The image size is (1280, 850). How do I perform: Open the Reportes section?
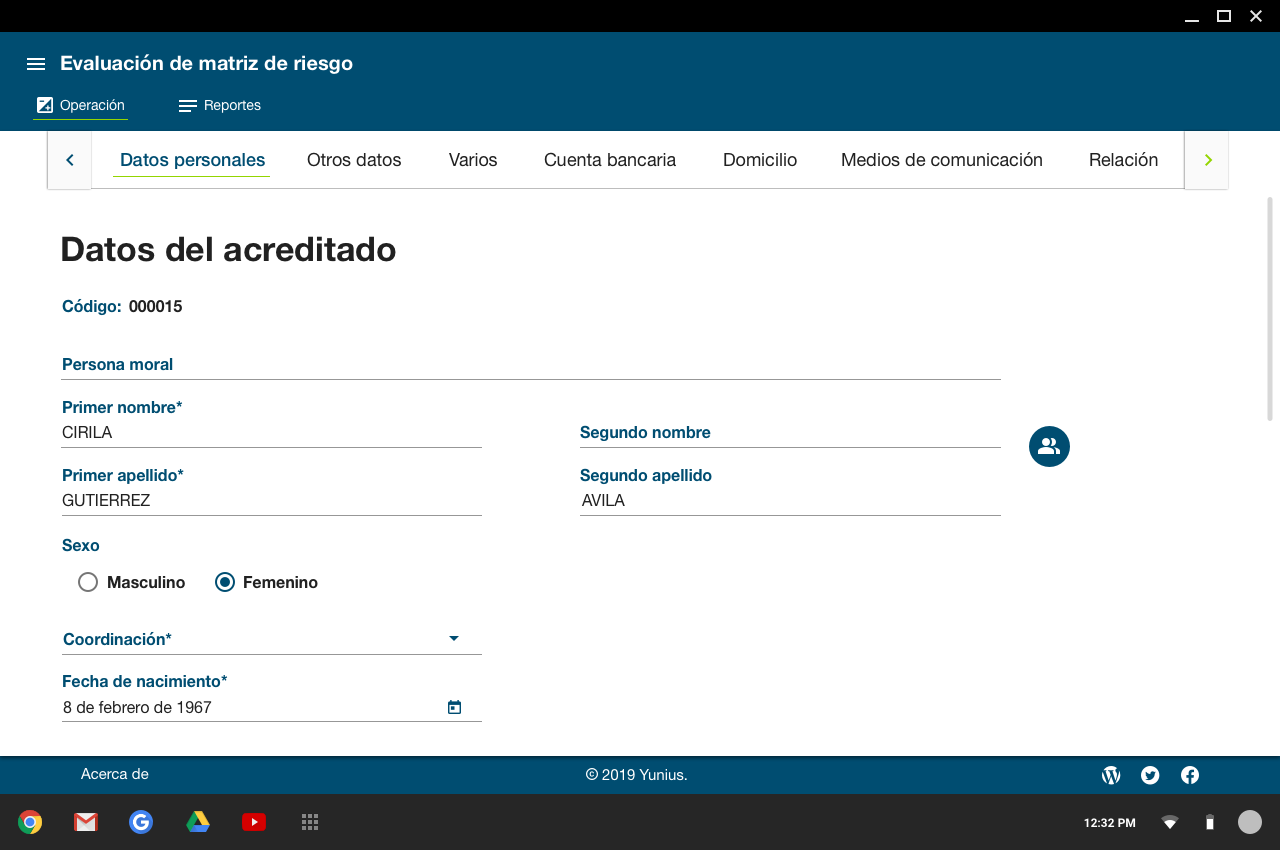[220, 105]
